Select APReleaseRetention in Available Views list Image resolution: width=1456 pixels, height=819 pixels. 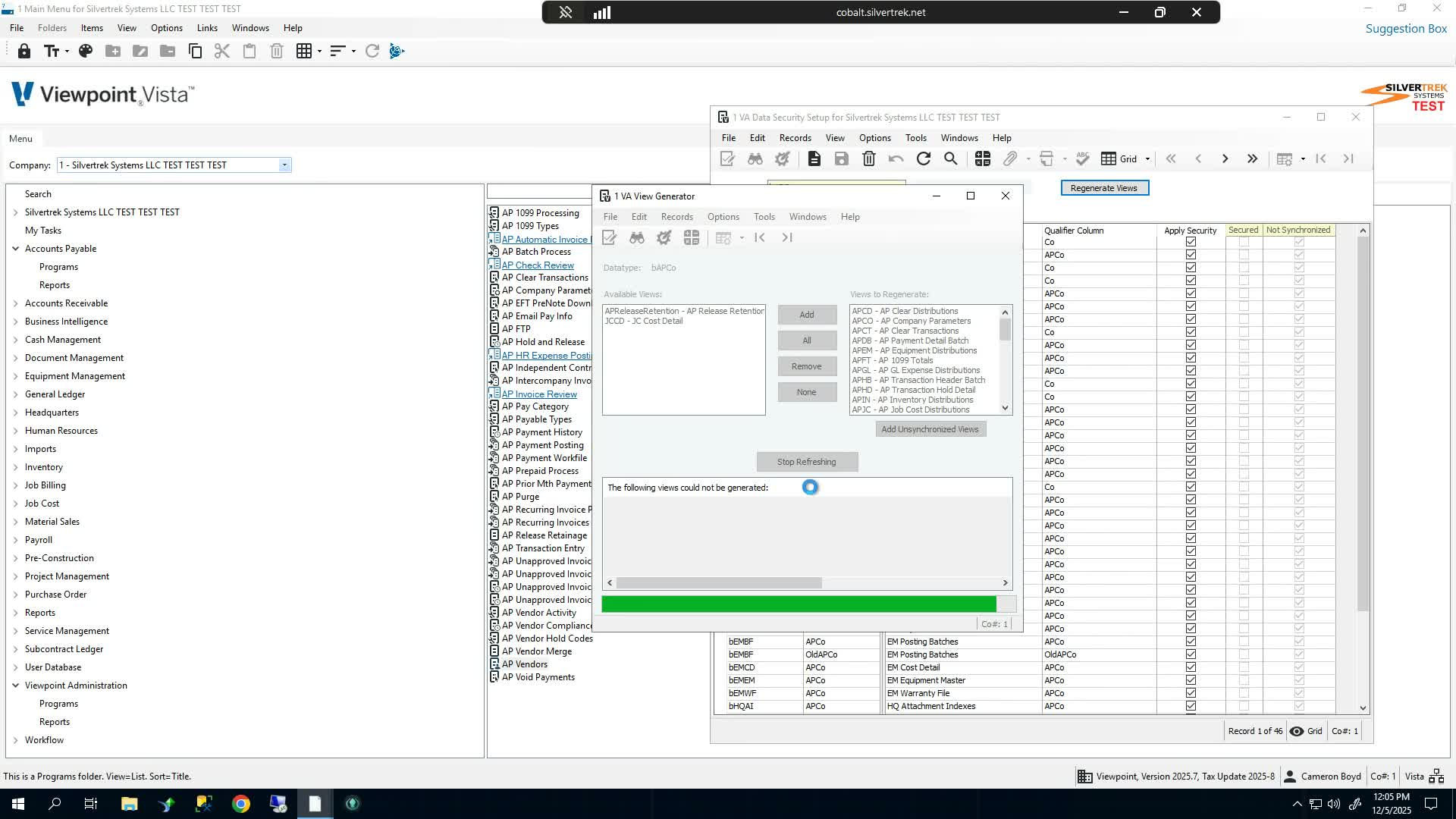tap(685, 311)
